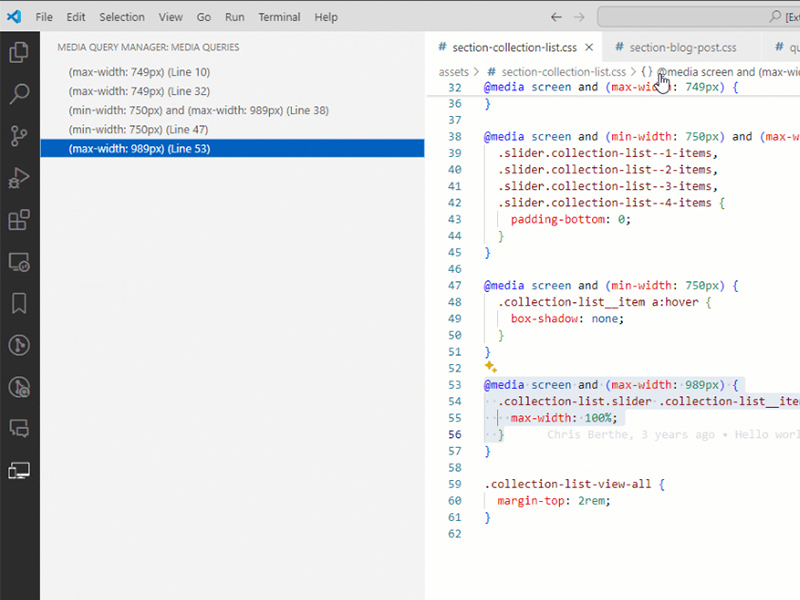800x600 pixels.
Task: Open the Edit menu
Action: [76, 17]
